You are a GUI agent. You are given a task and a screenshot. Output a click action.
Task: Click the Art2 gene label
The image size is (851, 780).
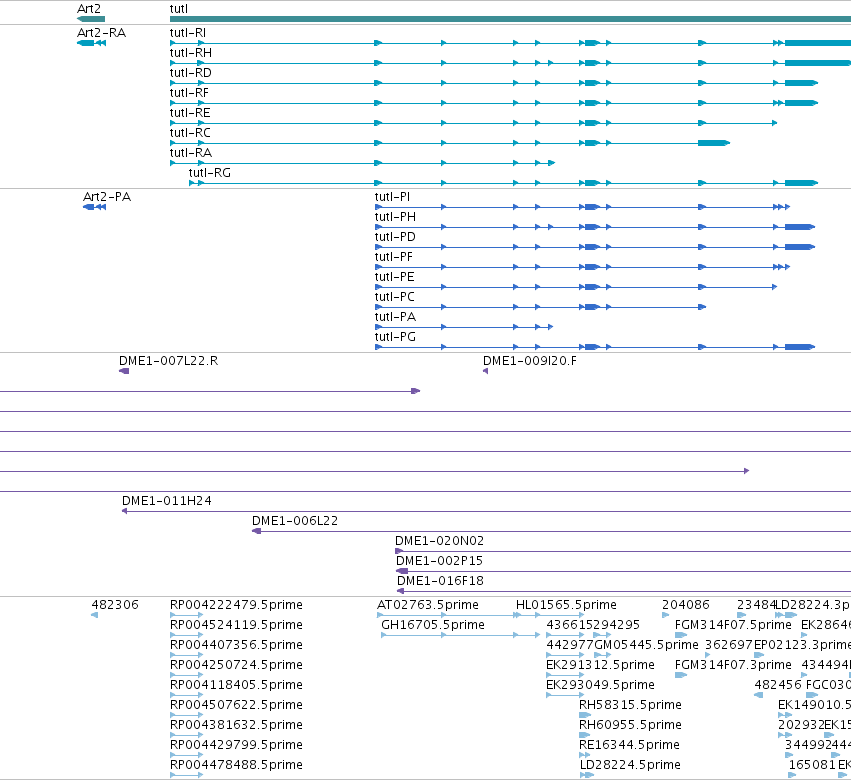89,9
